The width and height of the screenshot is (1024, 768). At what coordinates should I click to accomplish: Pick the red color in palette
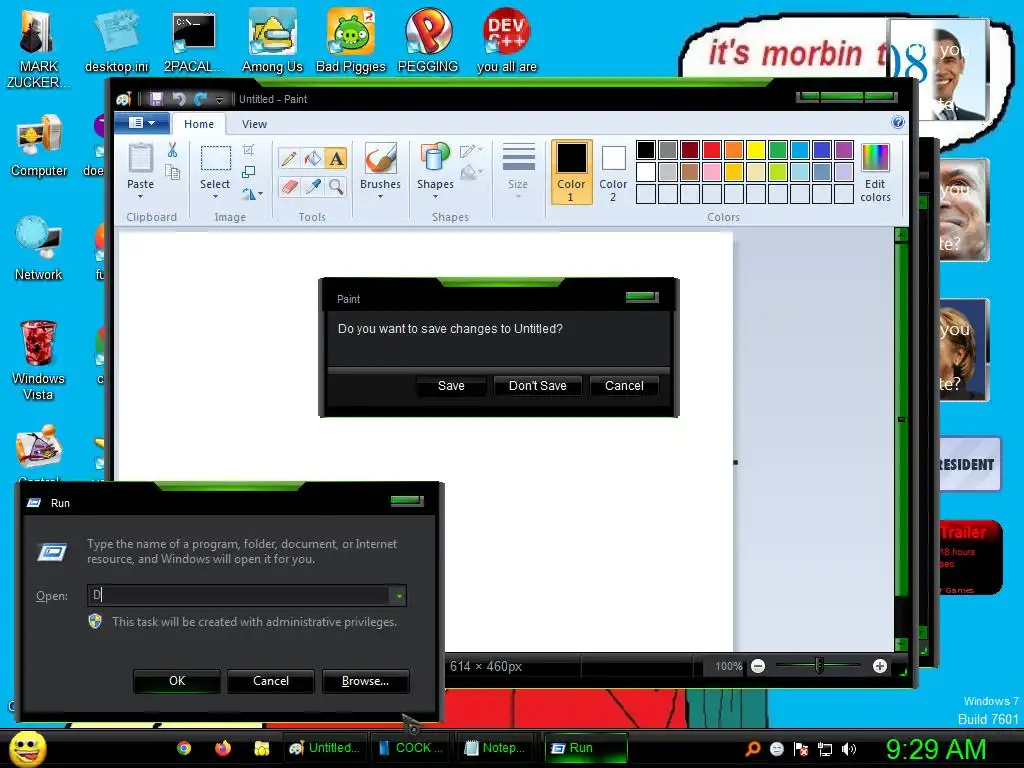(x=712, y=150)
